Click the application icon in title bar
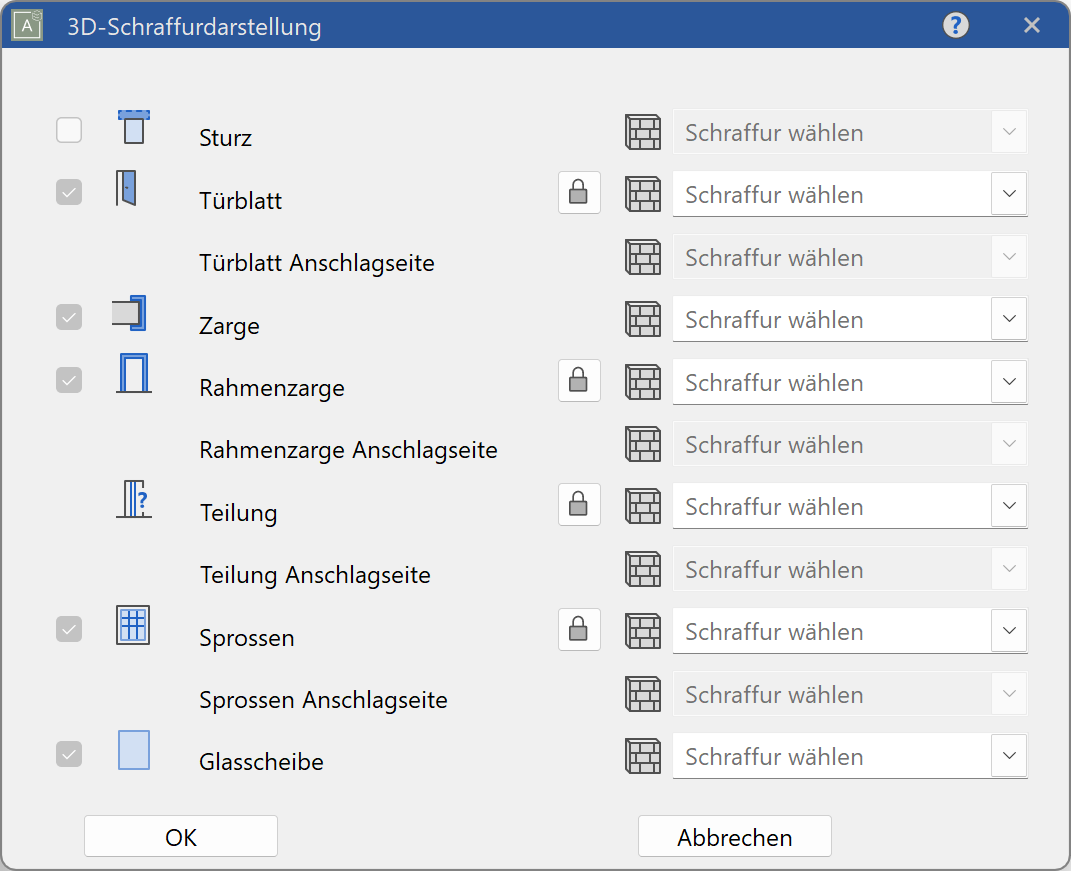Screen dimensions: 1071x871 27,25
